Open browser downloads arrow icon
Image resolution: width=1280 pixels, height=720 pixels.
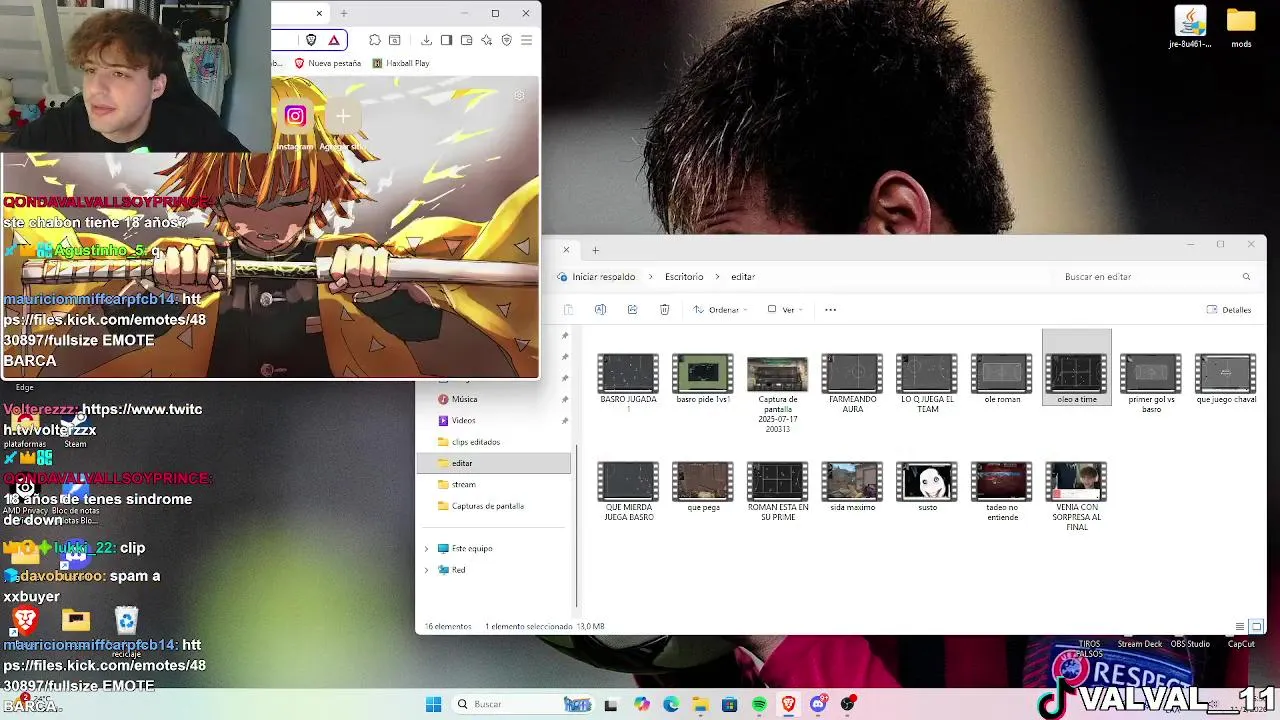426,40
